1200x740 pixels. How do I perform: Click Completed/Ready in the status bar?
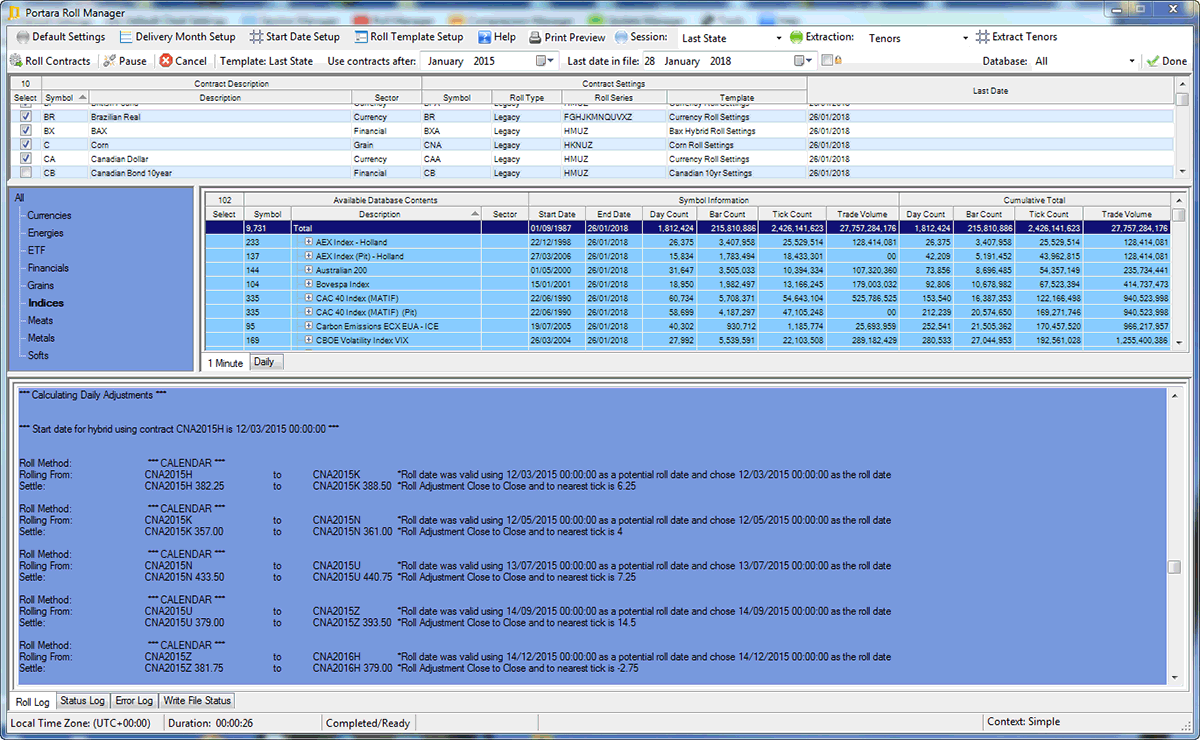(x=368, y=722)
